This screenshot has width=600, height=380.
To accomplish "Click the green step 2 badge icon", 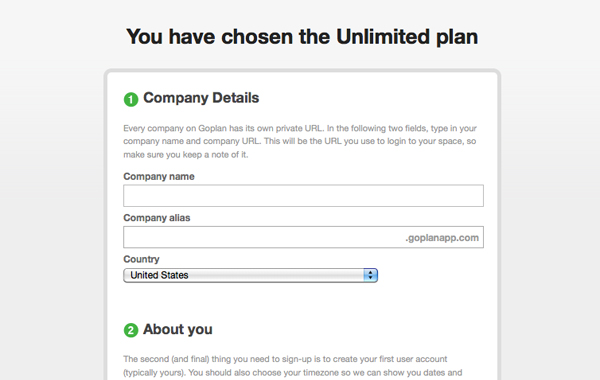I will [x=131, y=330].
